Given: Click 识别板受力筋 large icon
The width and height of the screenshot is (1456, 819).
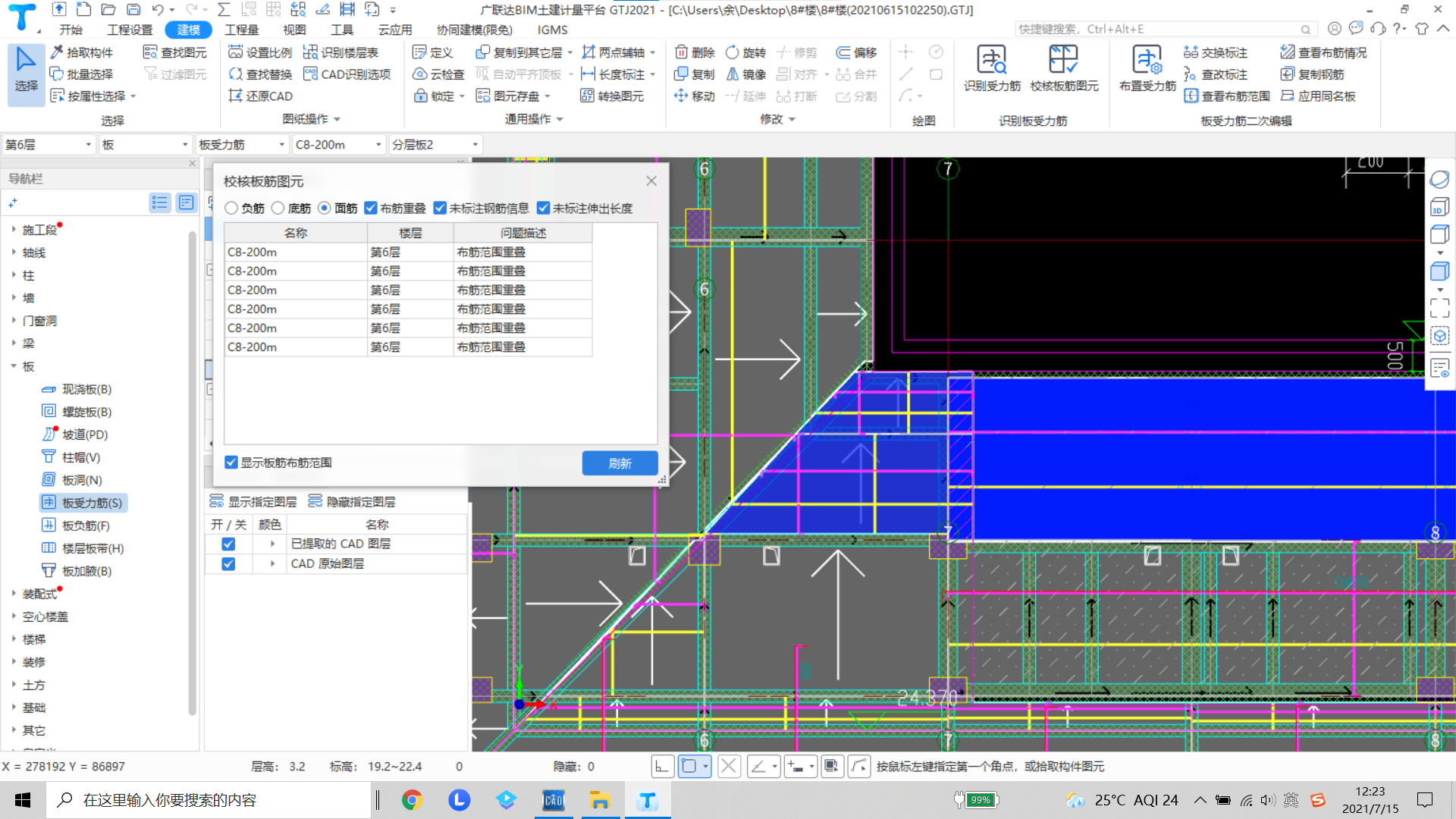Looking at the screenshot, I should tap(992, 68).
